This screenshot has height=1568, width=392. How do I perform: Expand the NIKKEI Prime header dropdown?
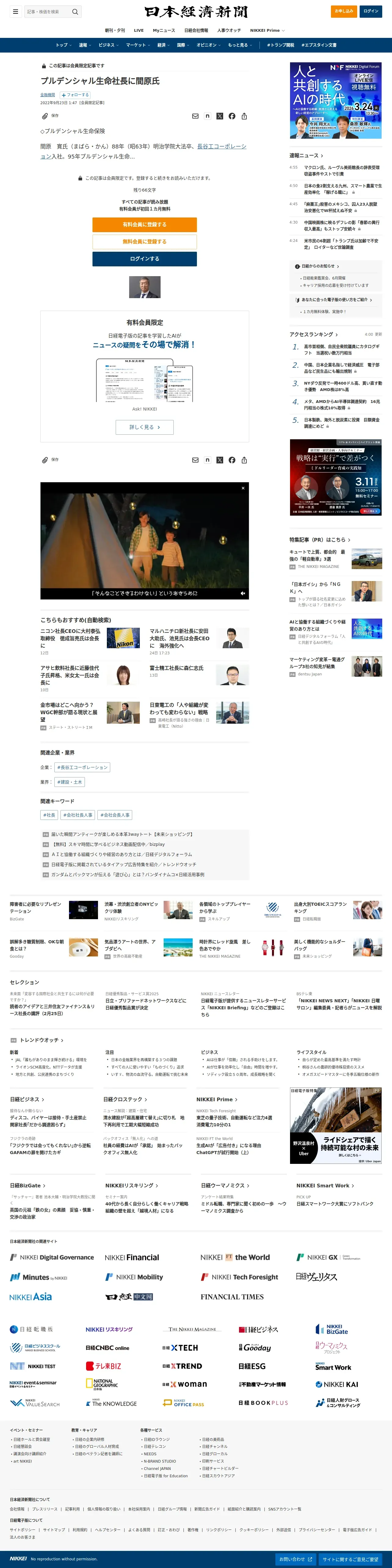click(267, 31)
